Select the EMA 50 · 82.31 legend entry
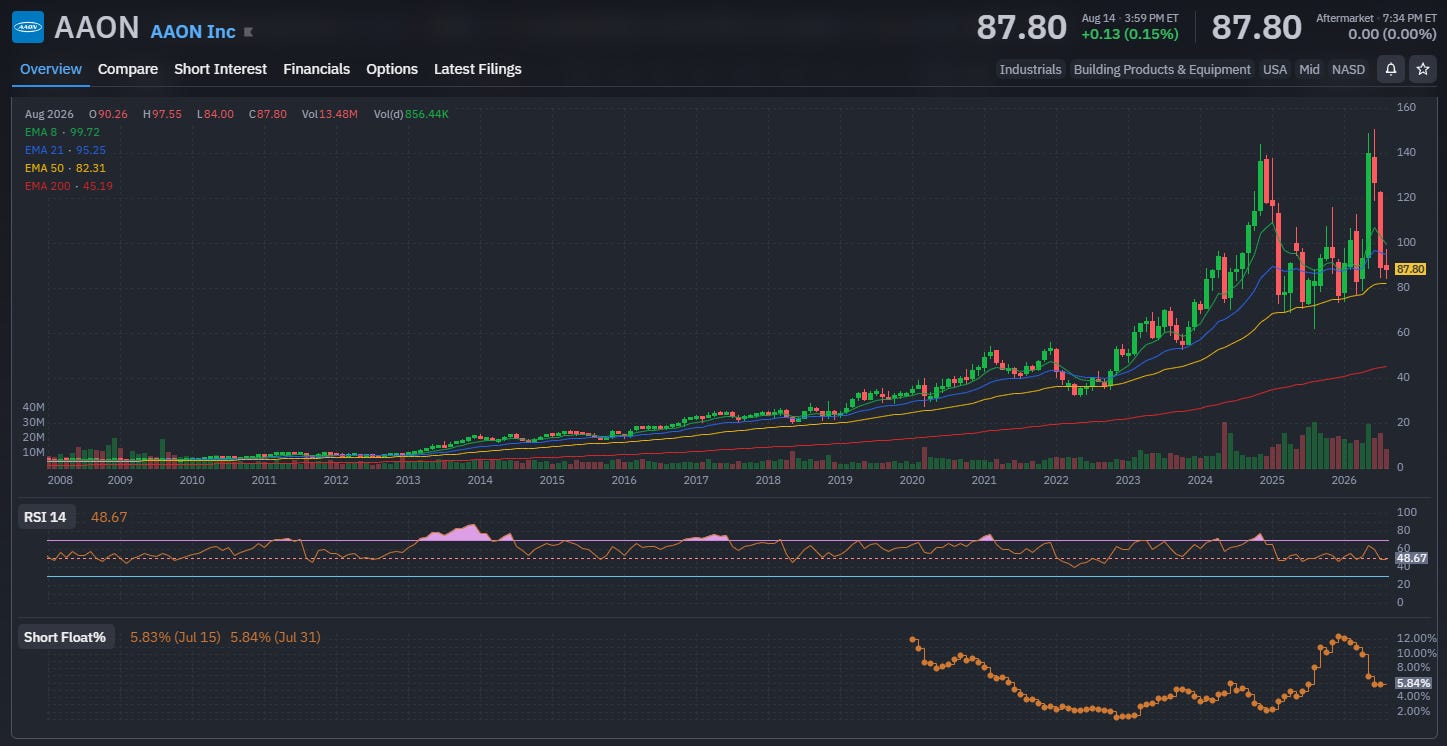1447x746 pixels. point(65,168)
